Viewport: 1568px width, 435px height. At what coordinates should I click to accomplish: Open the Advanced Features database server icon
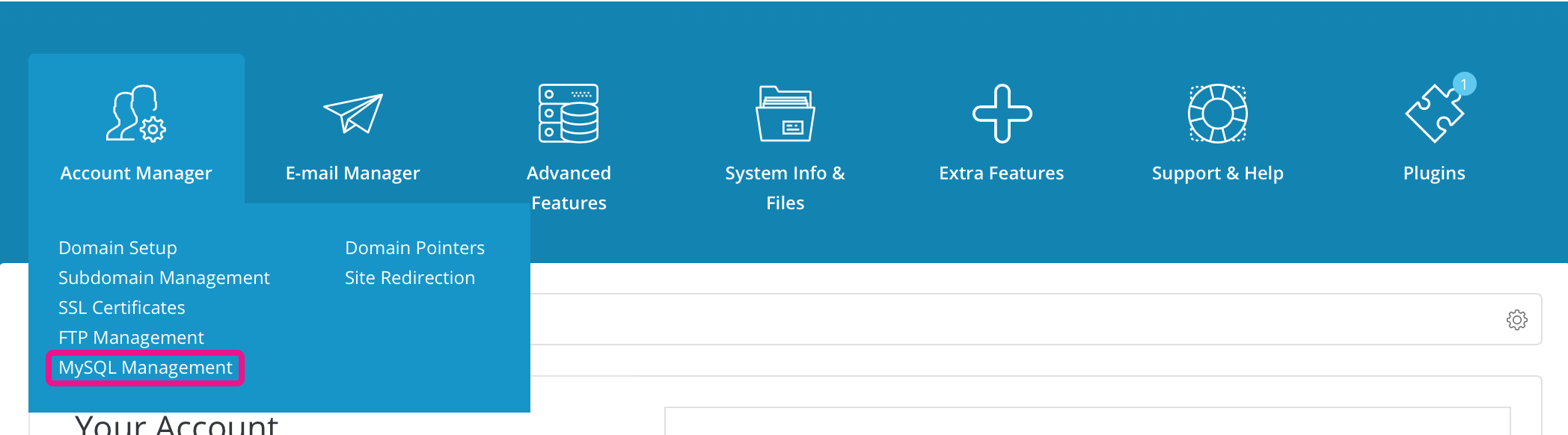click(x=569, y=114)
